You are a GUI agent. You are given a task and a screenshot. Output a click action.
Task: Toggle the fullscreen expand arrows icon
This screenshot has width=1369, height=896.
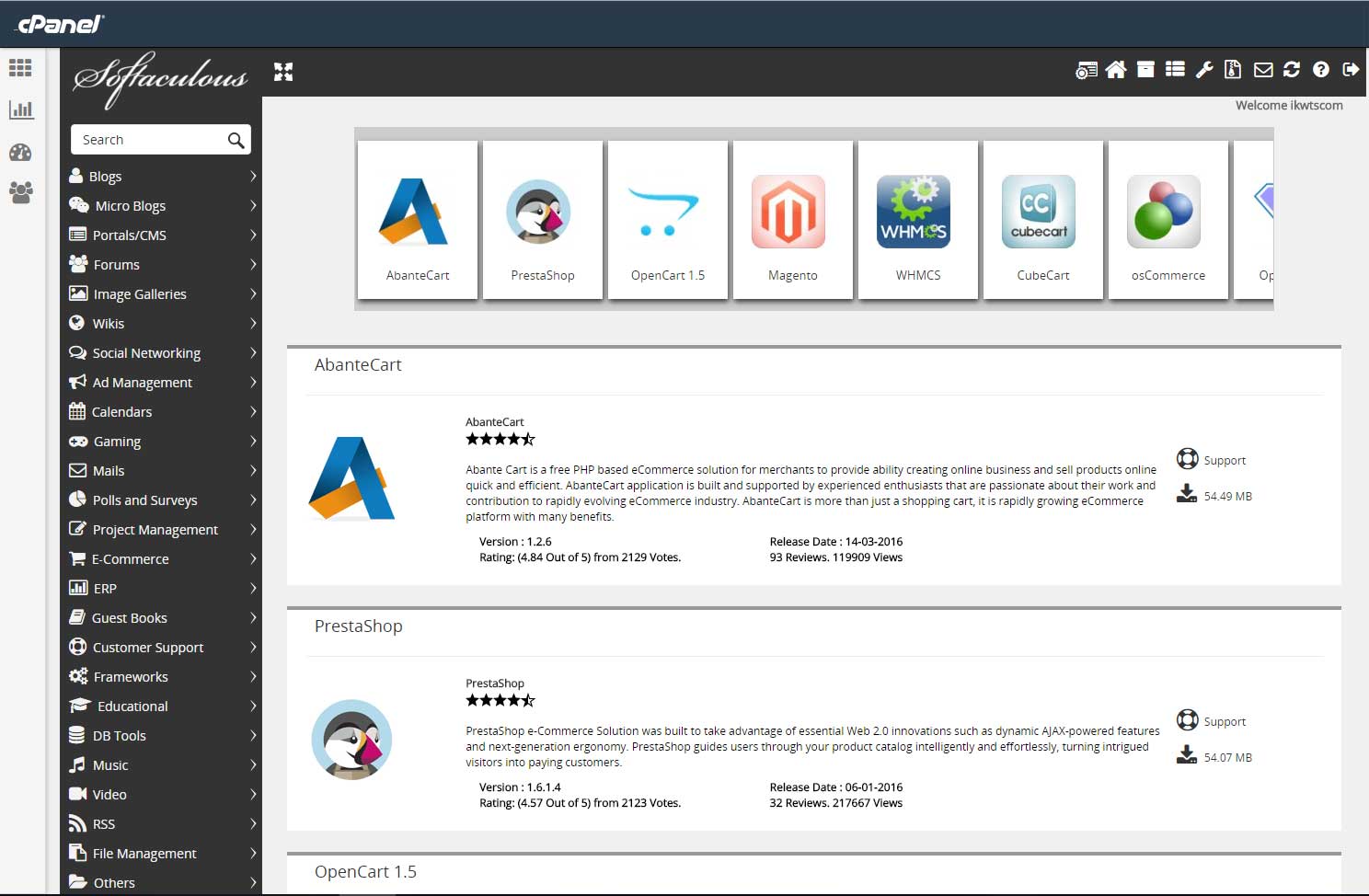click(283, 72)
